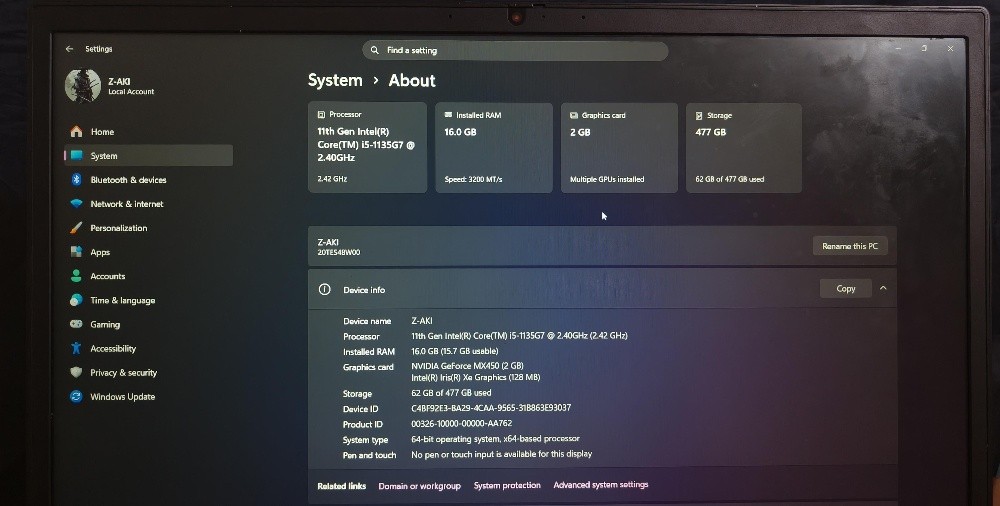Click the System monitor icon in sidebar
1000x506 pixels.
(77, 156)
